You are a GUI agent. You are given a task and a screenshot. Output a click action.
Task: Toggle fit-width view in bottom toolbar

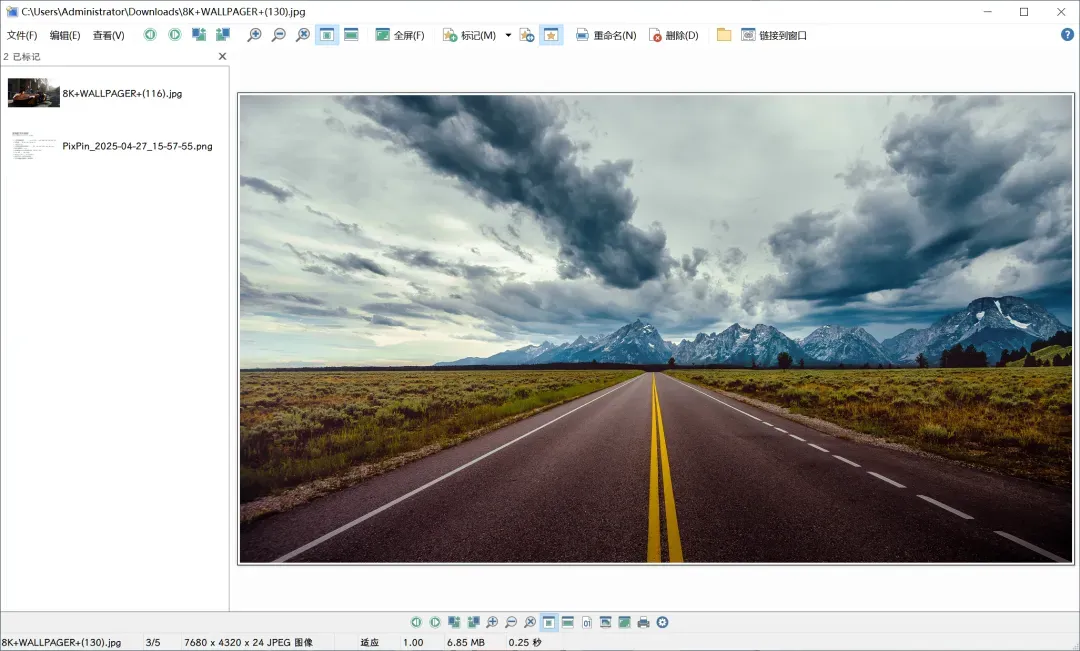pos(568,622)
